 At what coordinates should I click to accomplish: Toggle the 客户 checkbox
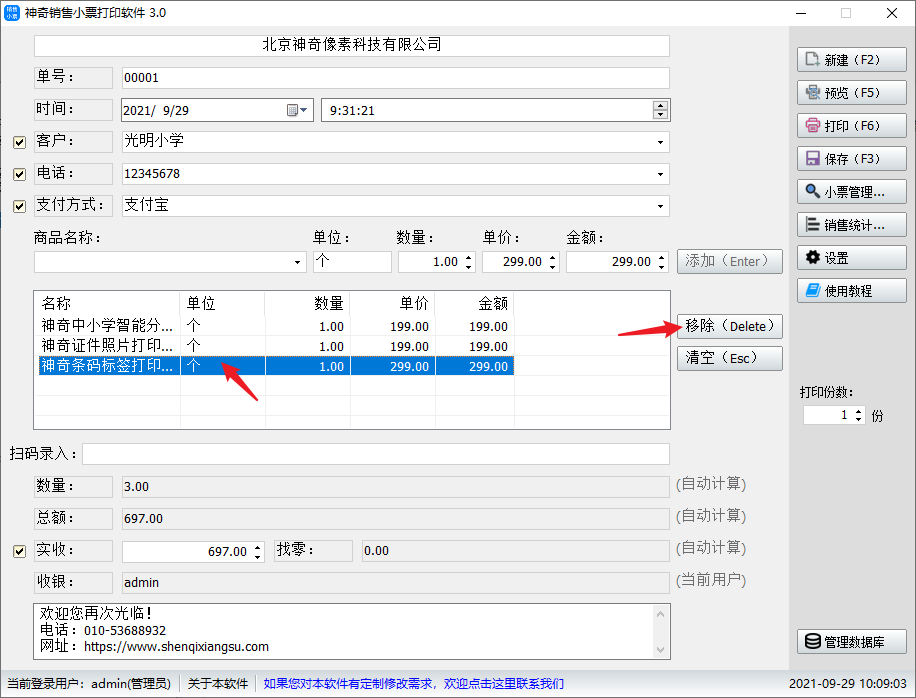19,142
